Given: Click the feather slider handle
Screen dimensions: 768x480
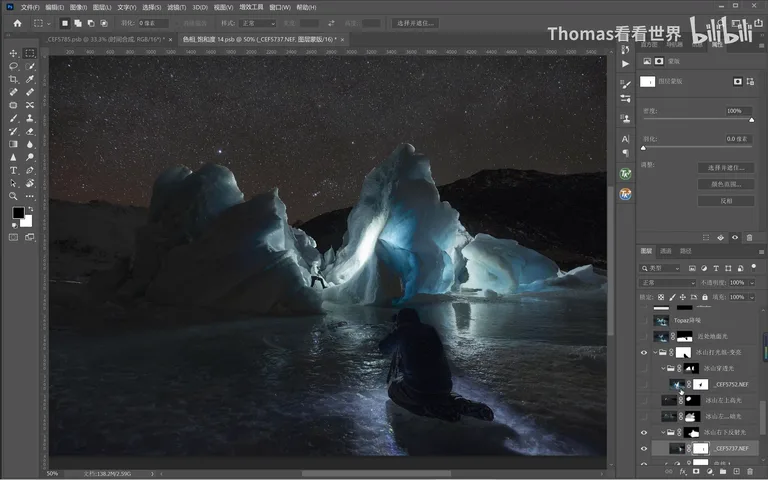Looking at the screenshot, I should tap(644, 148).
